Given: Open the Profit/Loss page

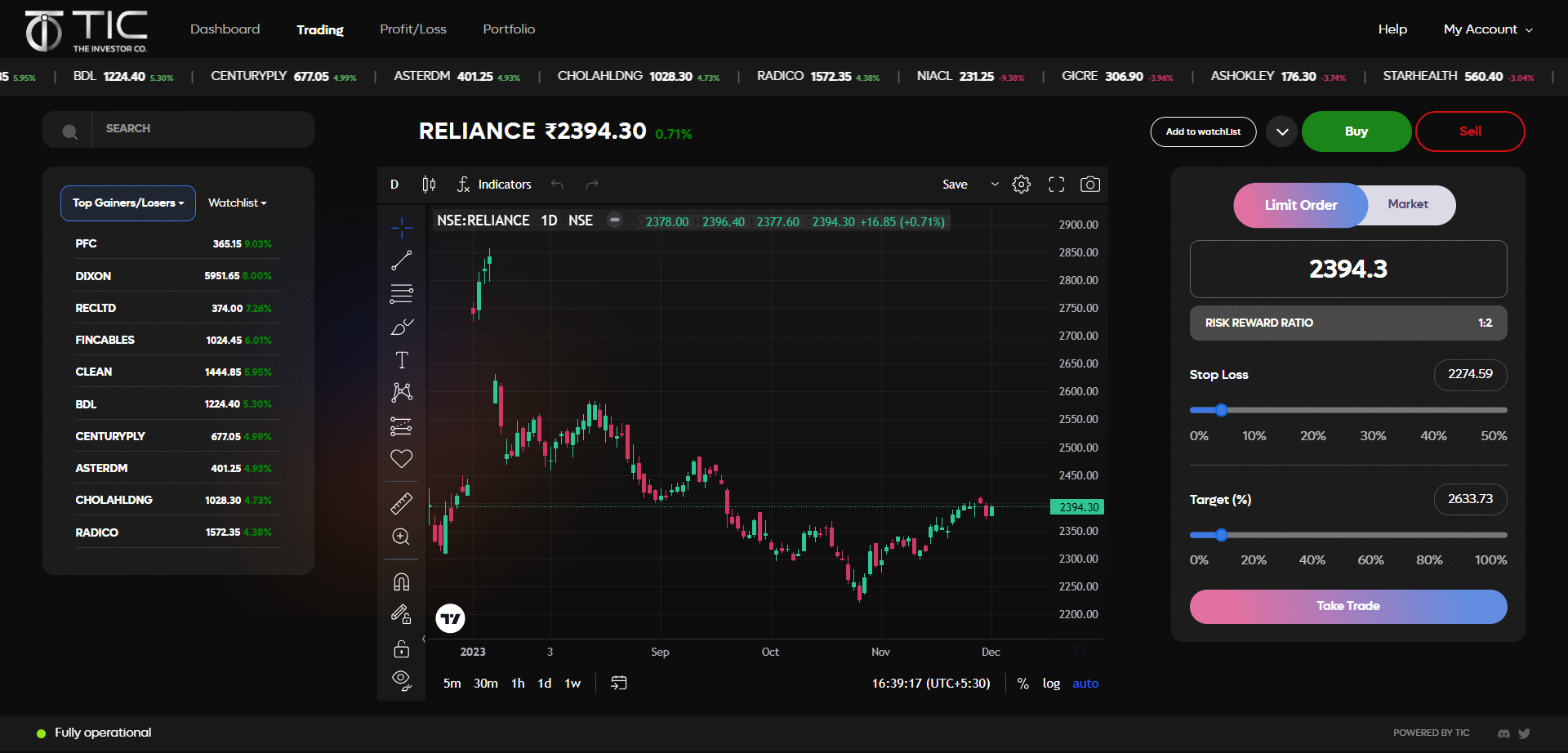Looking at the screenshot, I should [413, 29].
